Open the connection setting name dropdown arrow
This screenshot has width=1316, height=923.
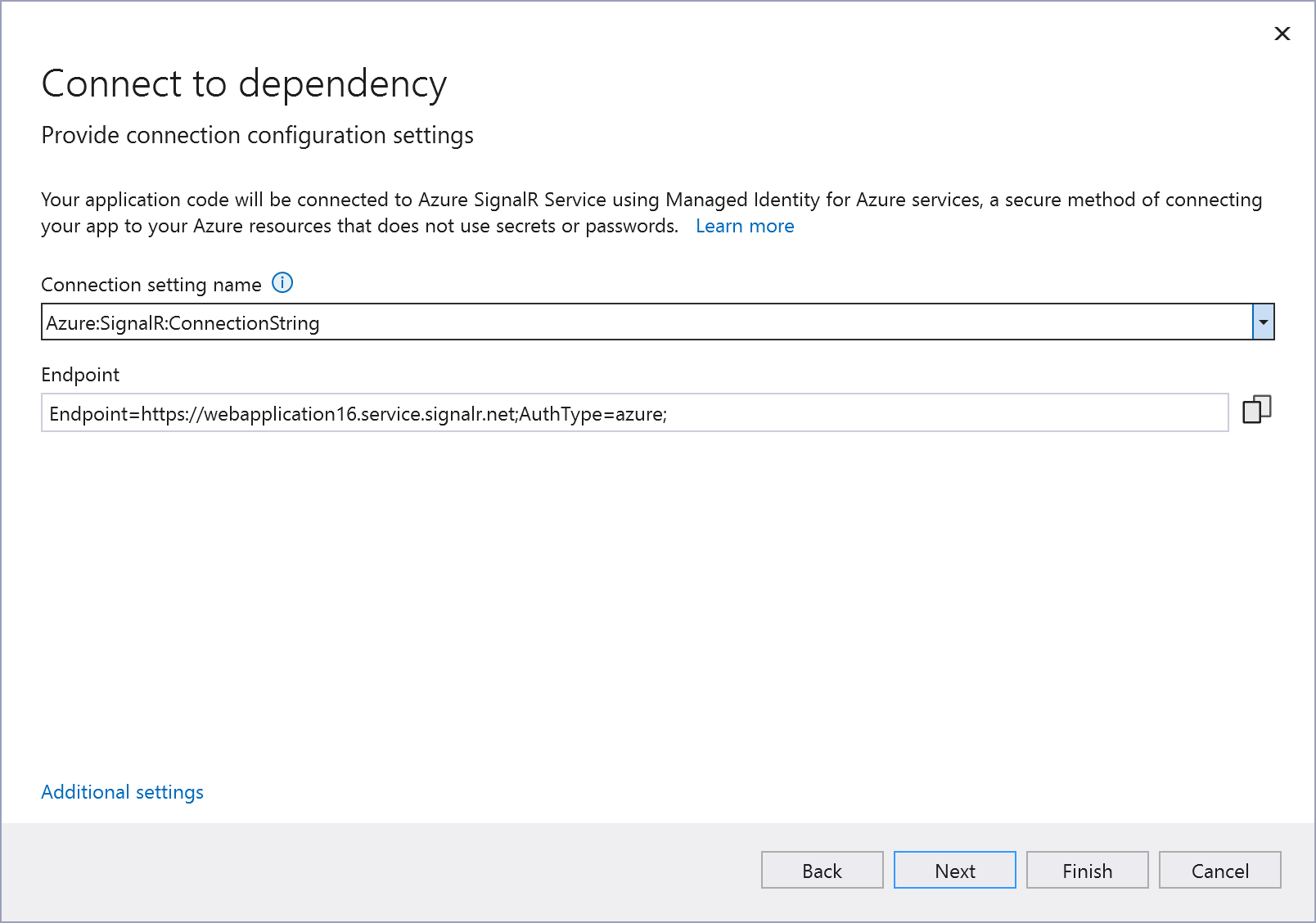coord(1263,322)
